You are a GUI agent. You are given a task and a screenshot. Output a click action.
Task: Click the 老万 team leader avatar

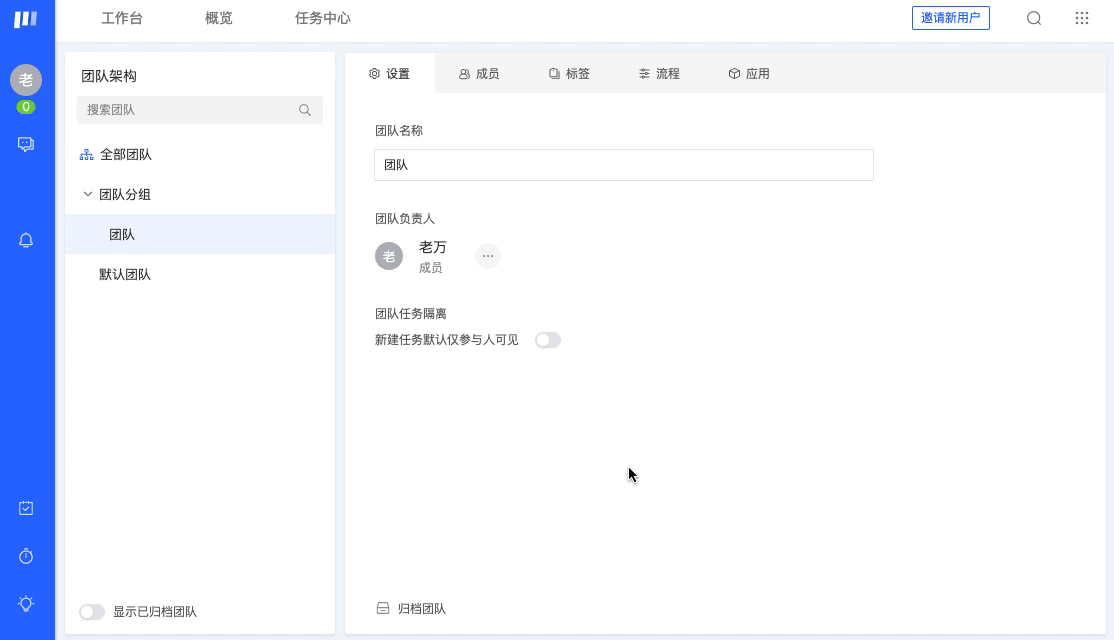tap(389, 256)
